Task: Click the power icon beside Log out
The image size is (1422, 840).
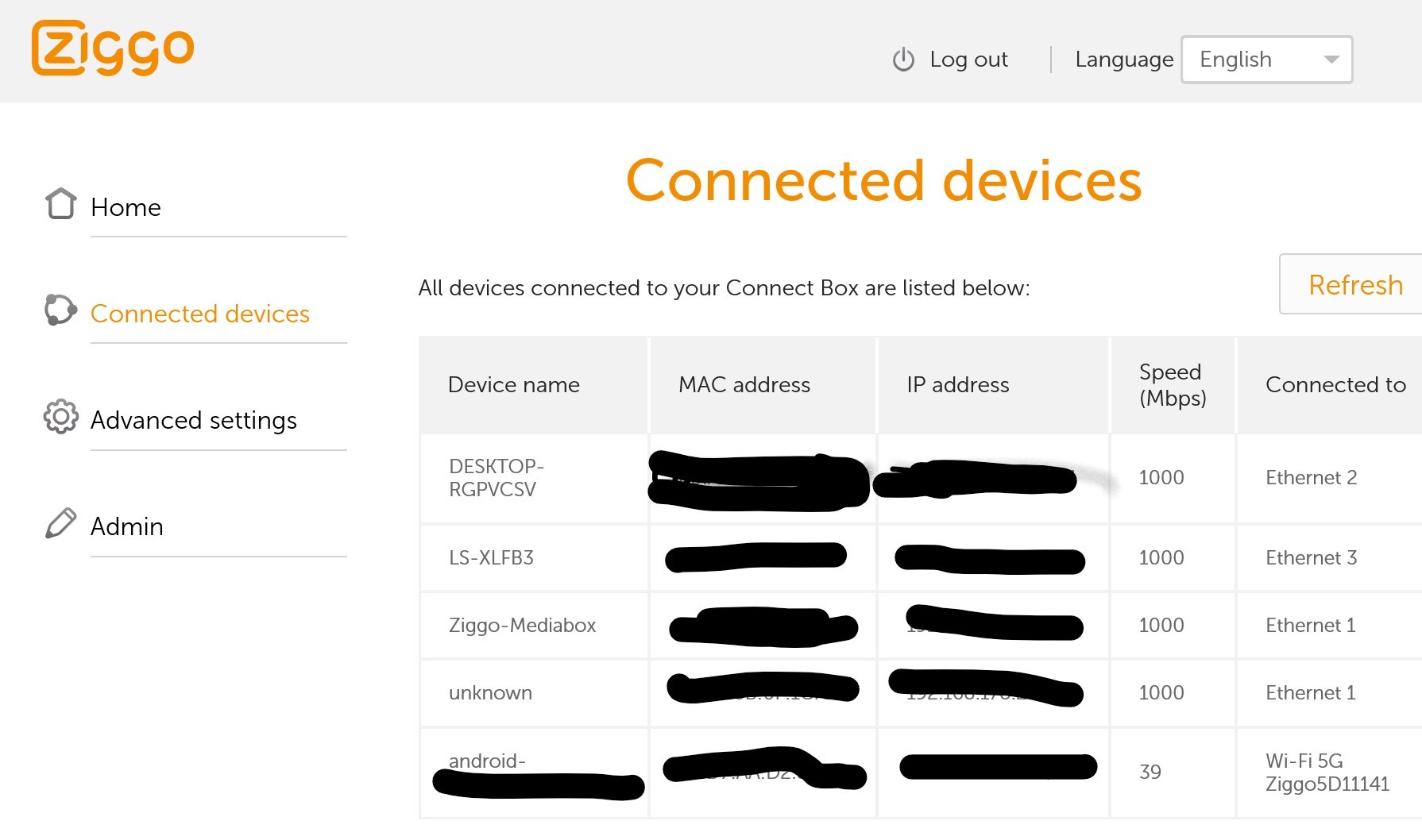Action: click(x=903, y=60)
